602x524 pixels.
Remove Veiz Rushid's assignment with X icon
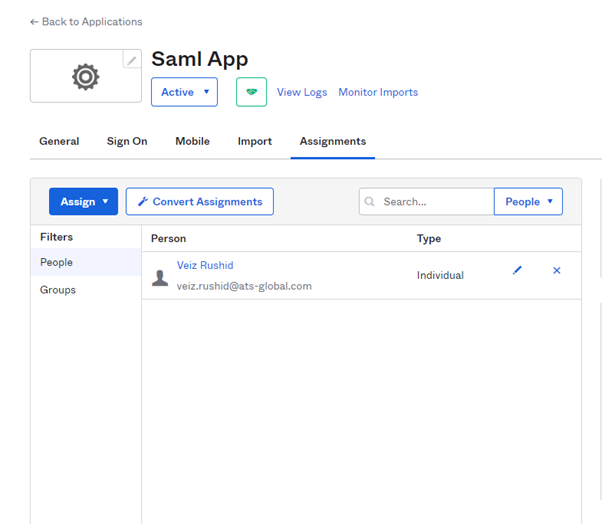(x=557, y=271)
